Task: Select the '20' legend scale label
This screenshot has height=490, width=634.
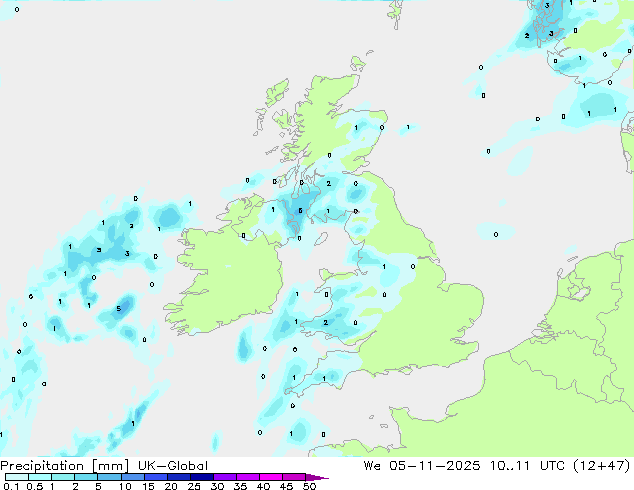Action: click(x=171, y=486)
